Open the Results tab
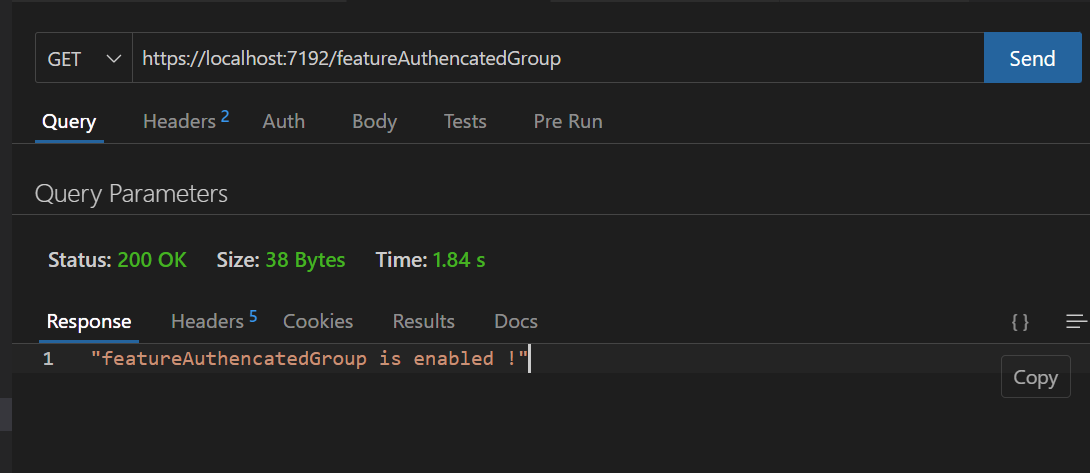The width and height of the screenshot is (1090, 473). (x=423, y=321)
